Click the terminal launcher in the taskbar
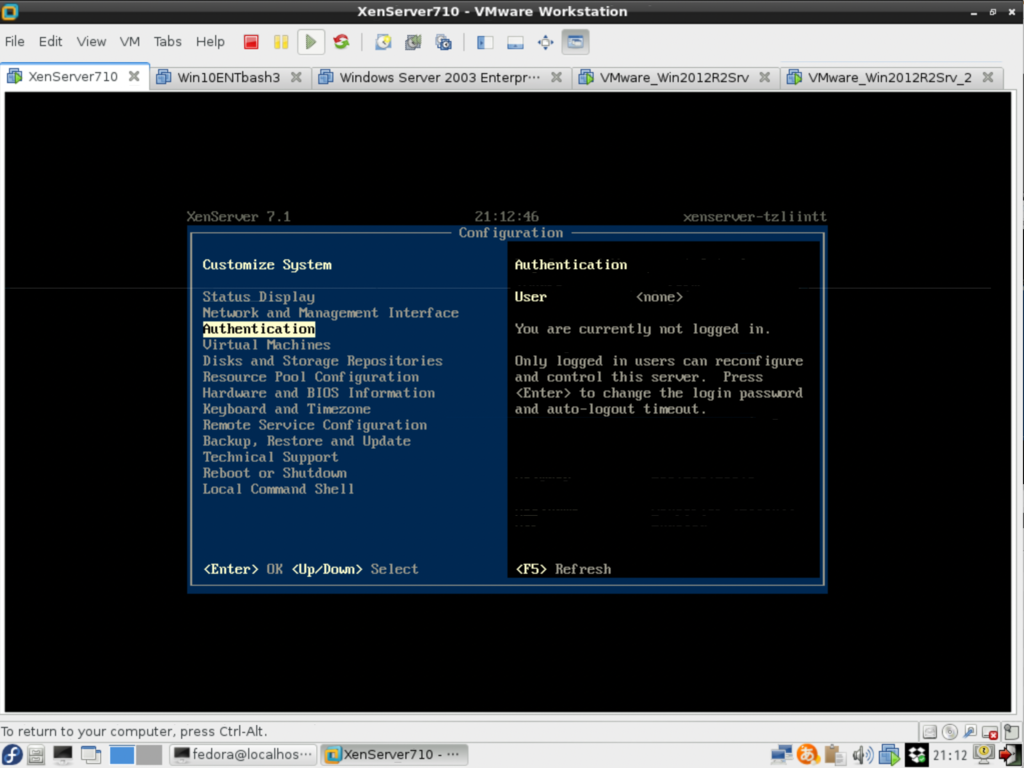This screenshot has height=768, width=1024. coord(63,755)
